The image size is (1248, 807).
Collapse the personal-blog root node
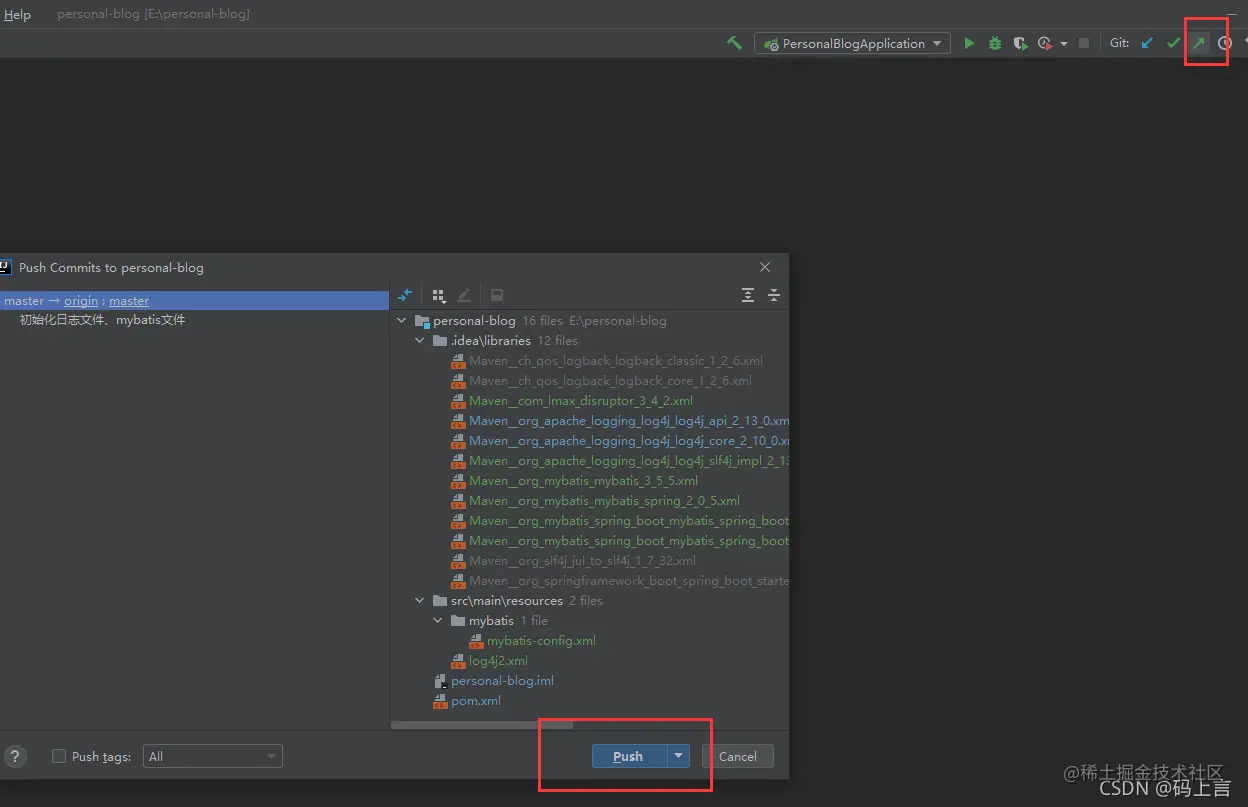[x=402, y=321]
